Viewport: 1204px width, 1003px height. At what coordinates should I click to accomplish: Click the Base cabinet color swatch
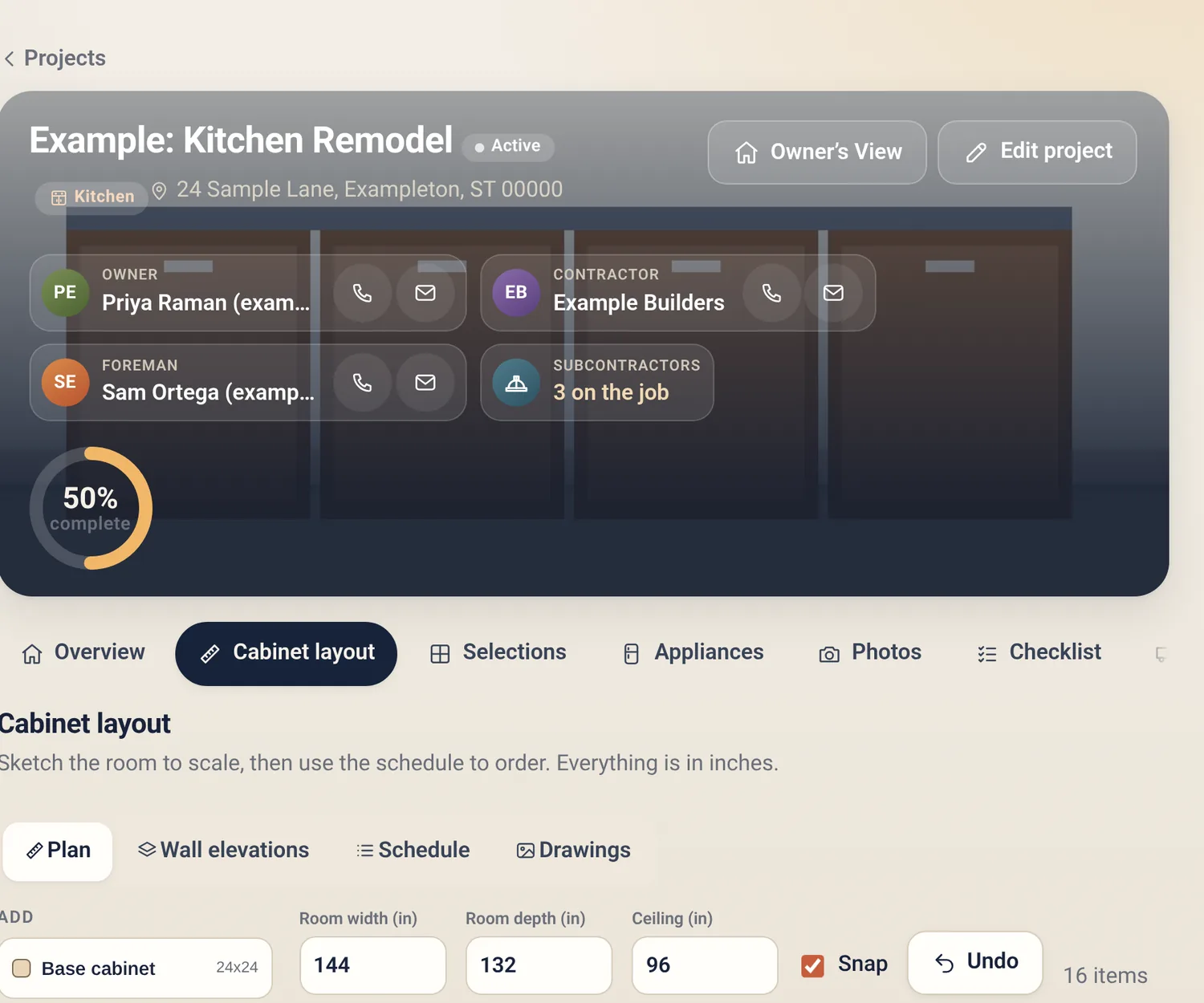22,968
